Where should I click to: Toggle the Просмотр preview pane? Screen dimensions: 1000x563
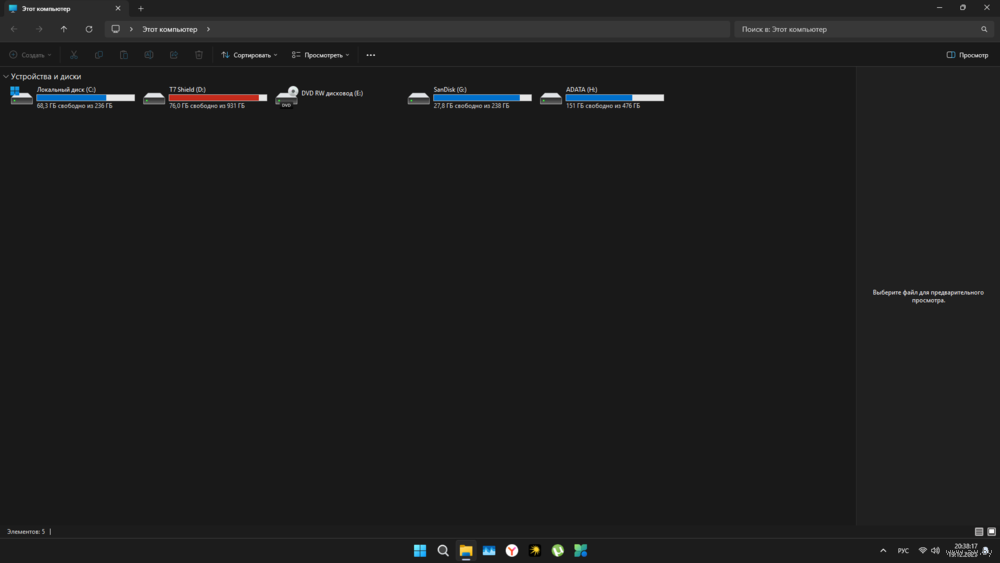pyautogui.click(x=967, y=55)
